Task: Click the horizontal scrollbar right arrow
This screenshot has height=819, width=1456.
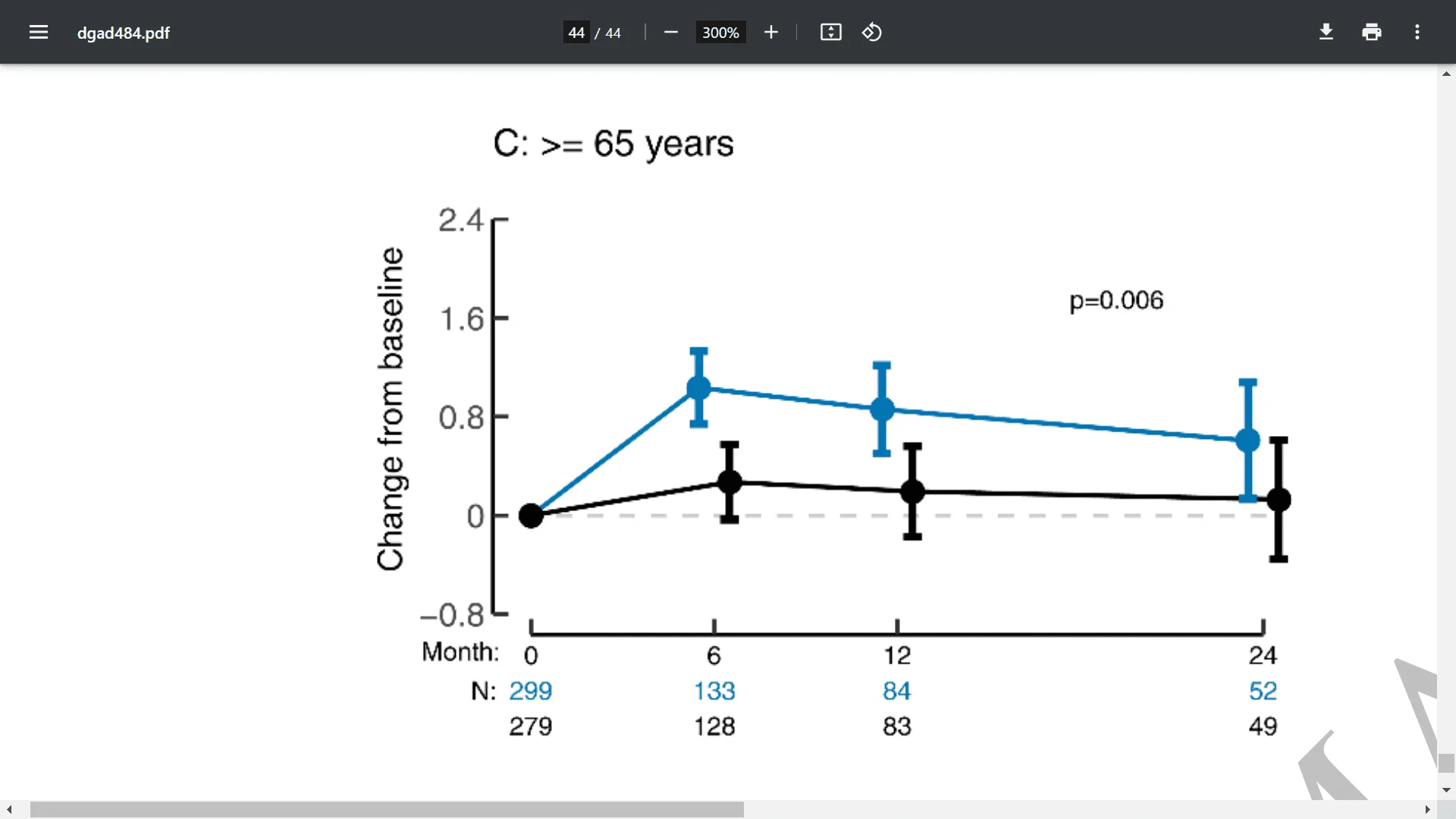Action: coord(1427,810)
